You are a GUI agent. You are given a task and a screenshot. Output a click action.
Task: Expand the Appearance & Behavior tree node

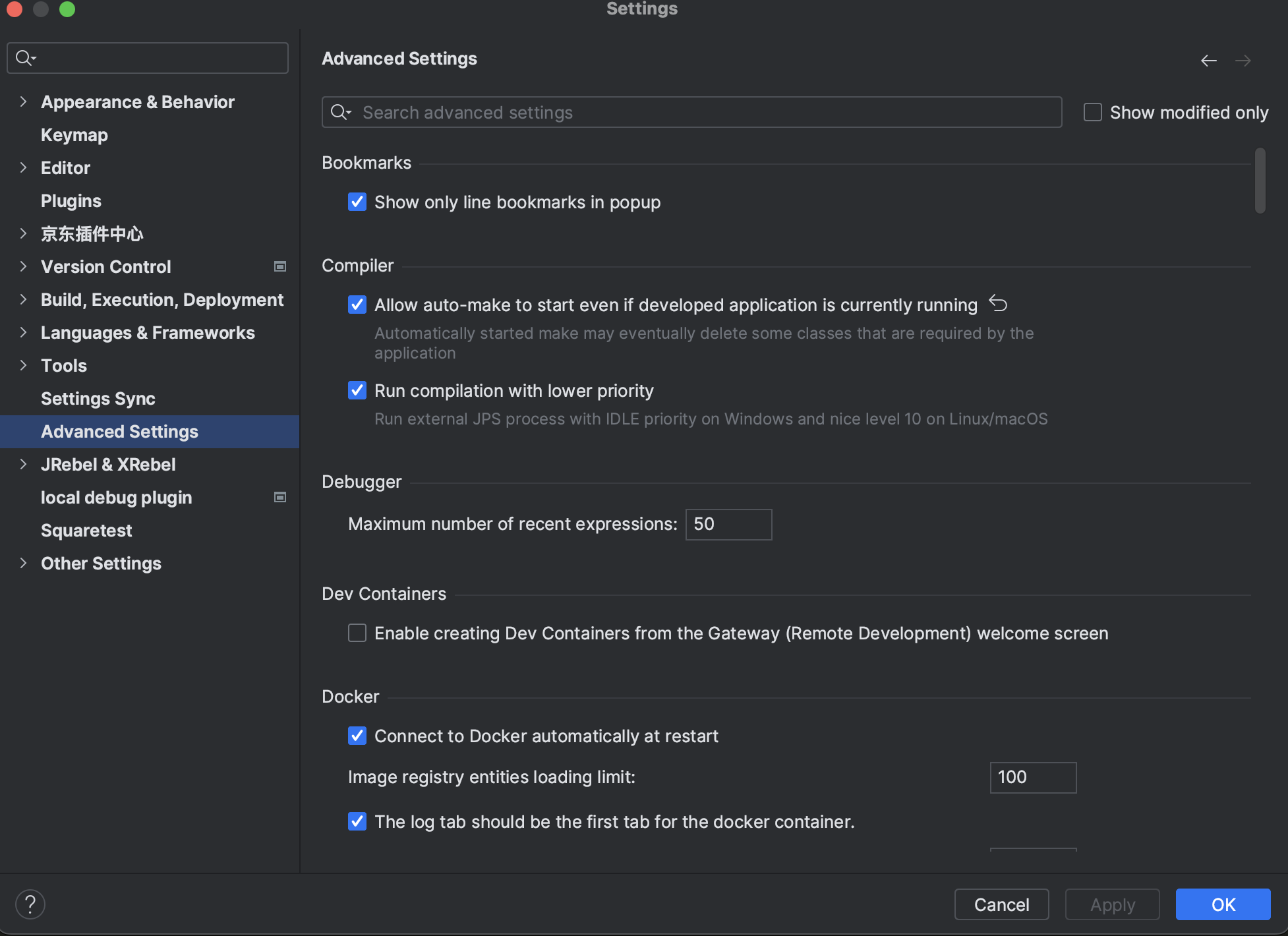[x=23, y=102]
